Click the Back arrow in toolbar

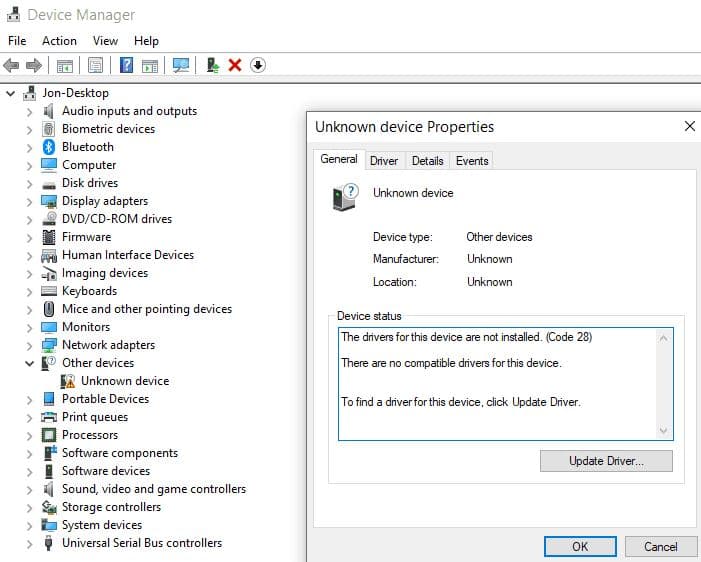click(x=12, y=65)
